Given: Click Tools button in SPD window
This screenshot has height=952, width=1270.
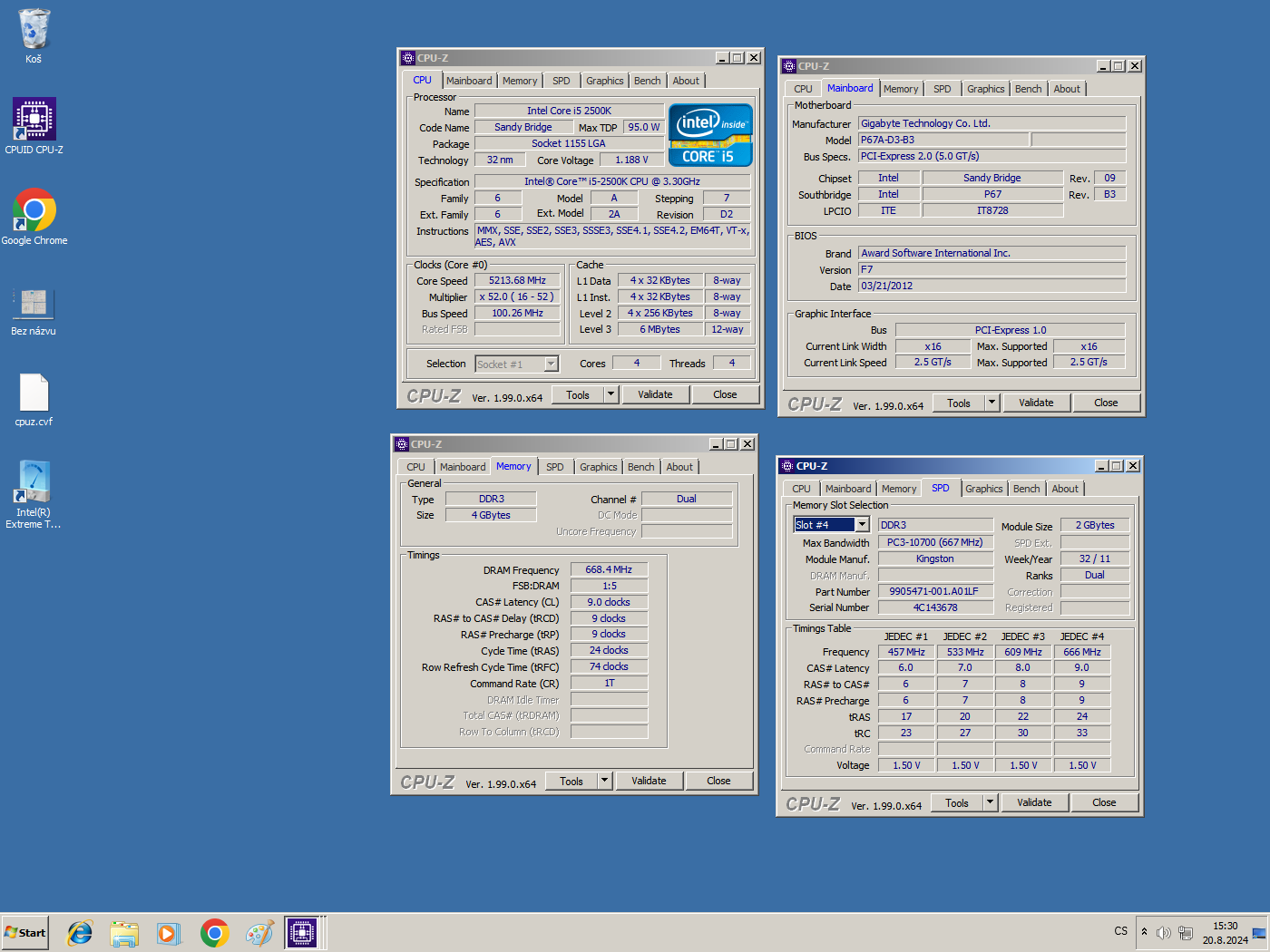Looking at the screenshot, I should tap(957, 802).
